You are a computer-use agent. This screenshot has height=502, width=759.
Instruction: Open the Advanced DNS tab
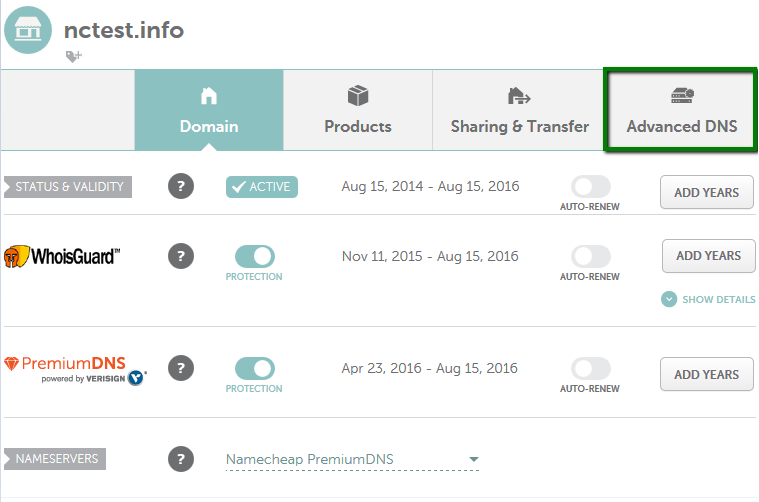(681, 110)
